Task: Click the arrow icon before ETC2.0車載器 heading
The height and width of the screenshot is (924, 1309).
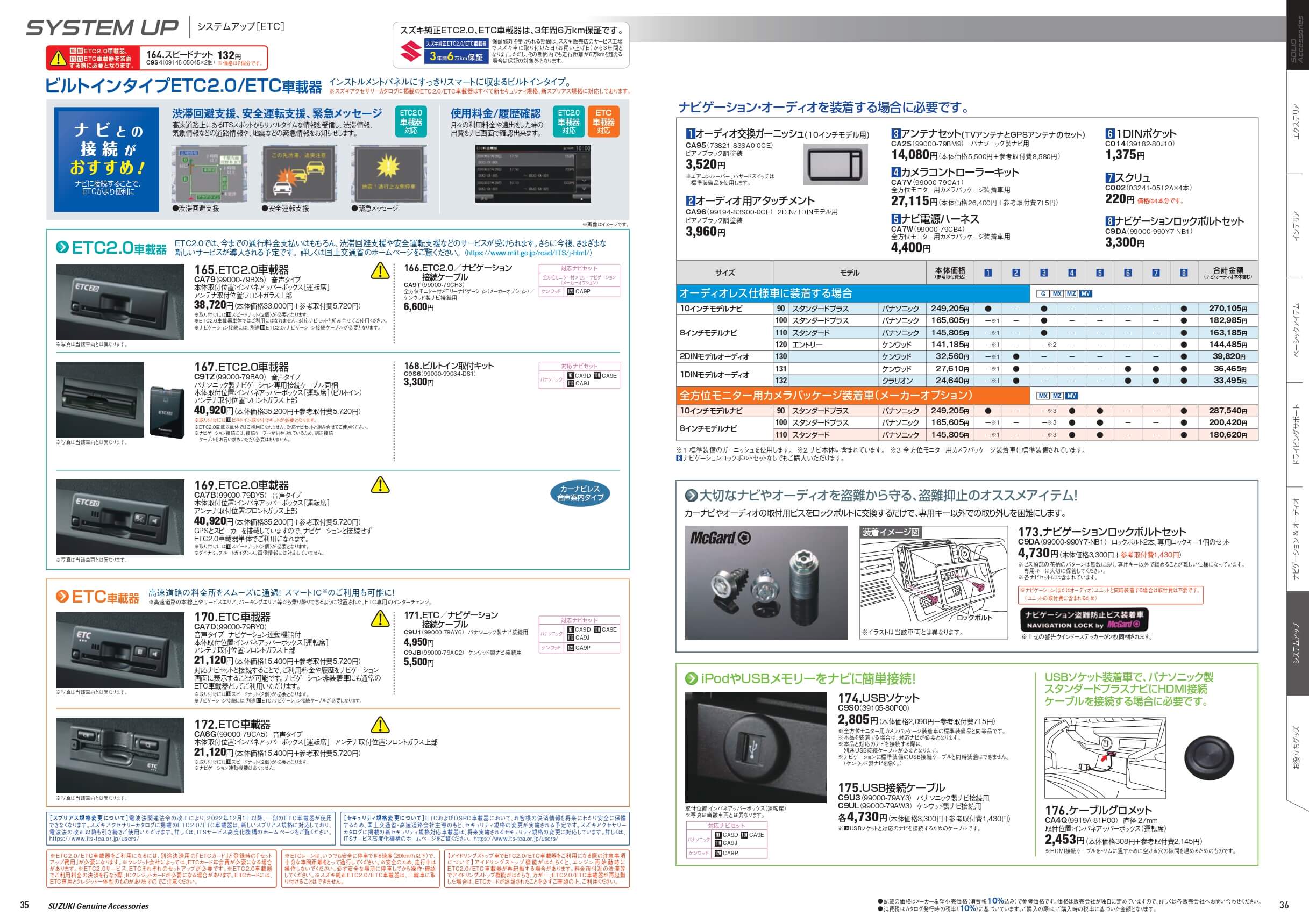Action: tap(62, 247)
